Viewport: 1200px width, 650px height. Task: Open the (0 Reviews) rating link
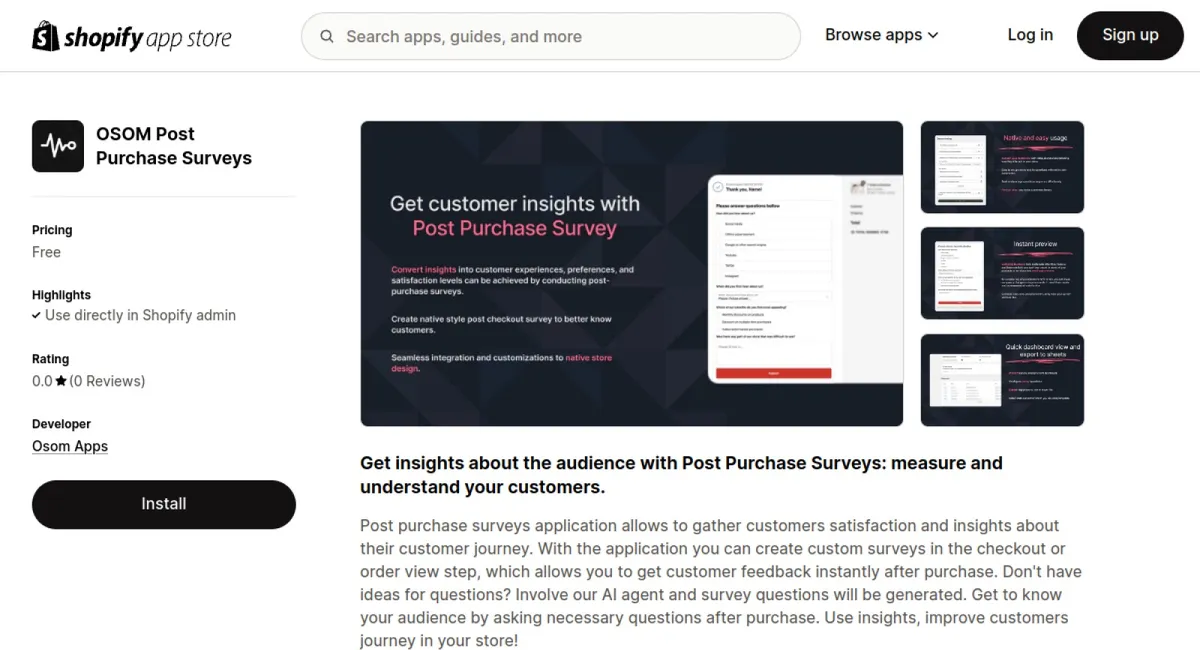pyautogui.click(x=107, y=381)
